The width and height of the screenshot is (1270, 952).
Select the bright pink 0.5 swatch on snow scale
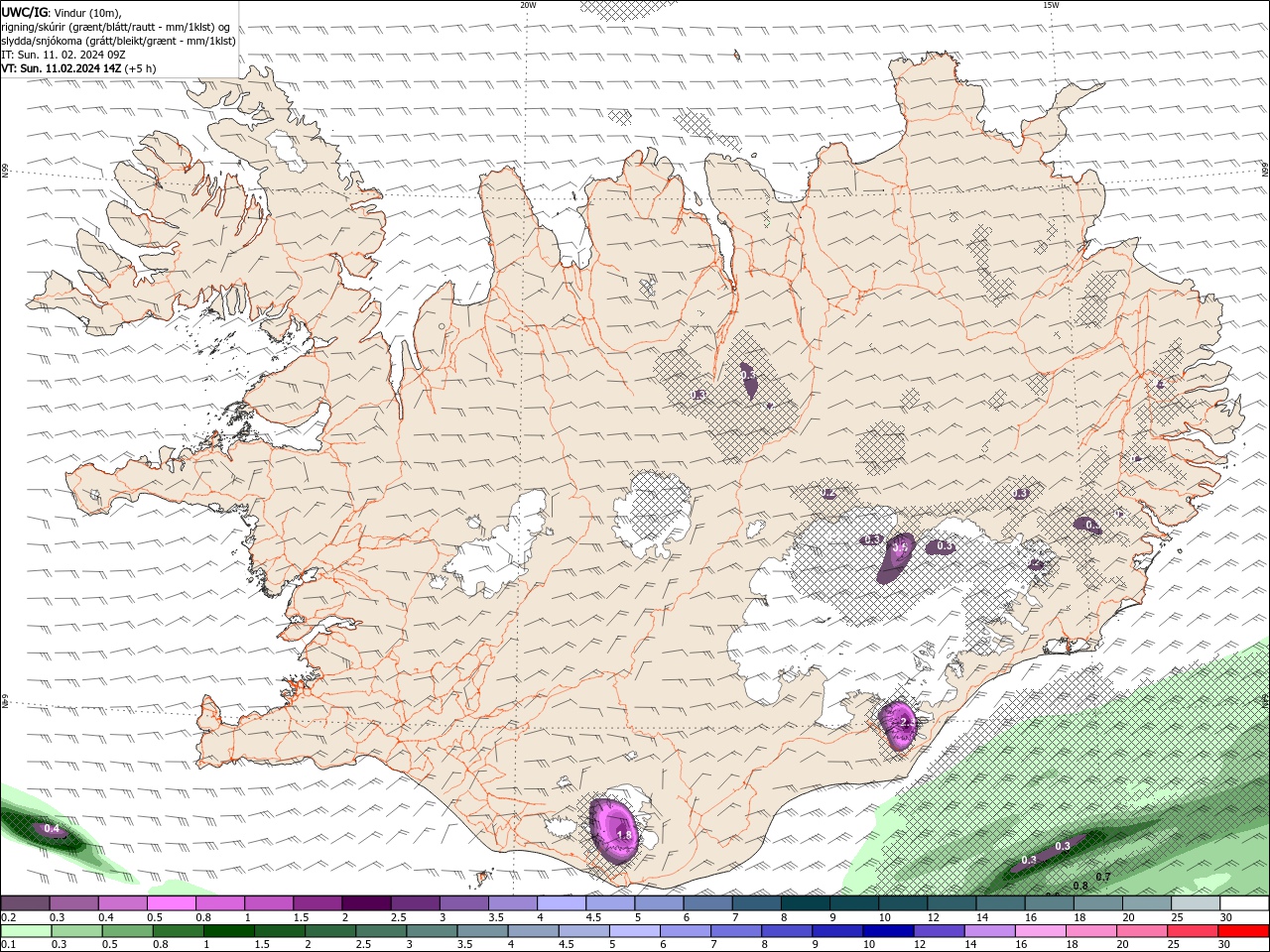(171, 903)
